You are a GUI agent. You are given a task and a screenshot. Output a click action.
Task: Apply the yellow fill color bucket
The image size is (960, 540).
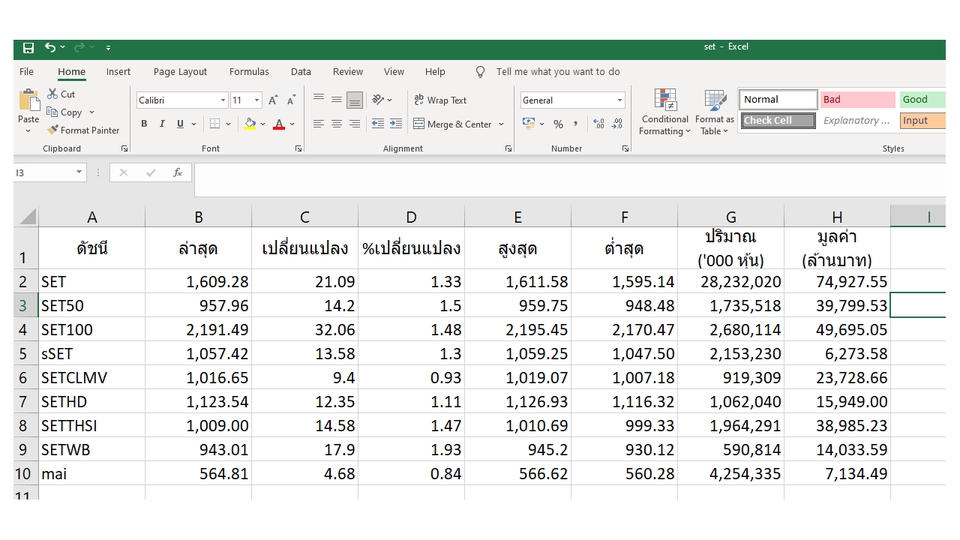250,124
